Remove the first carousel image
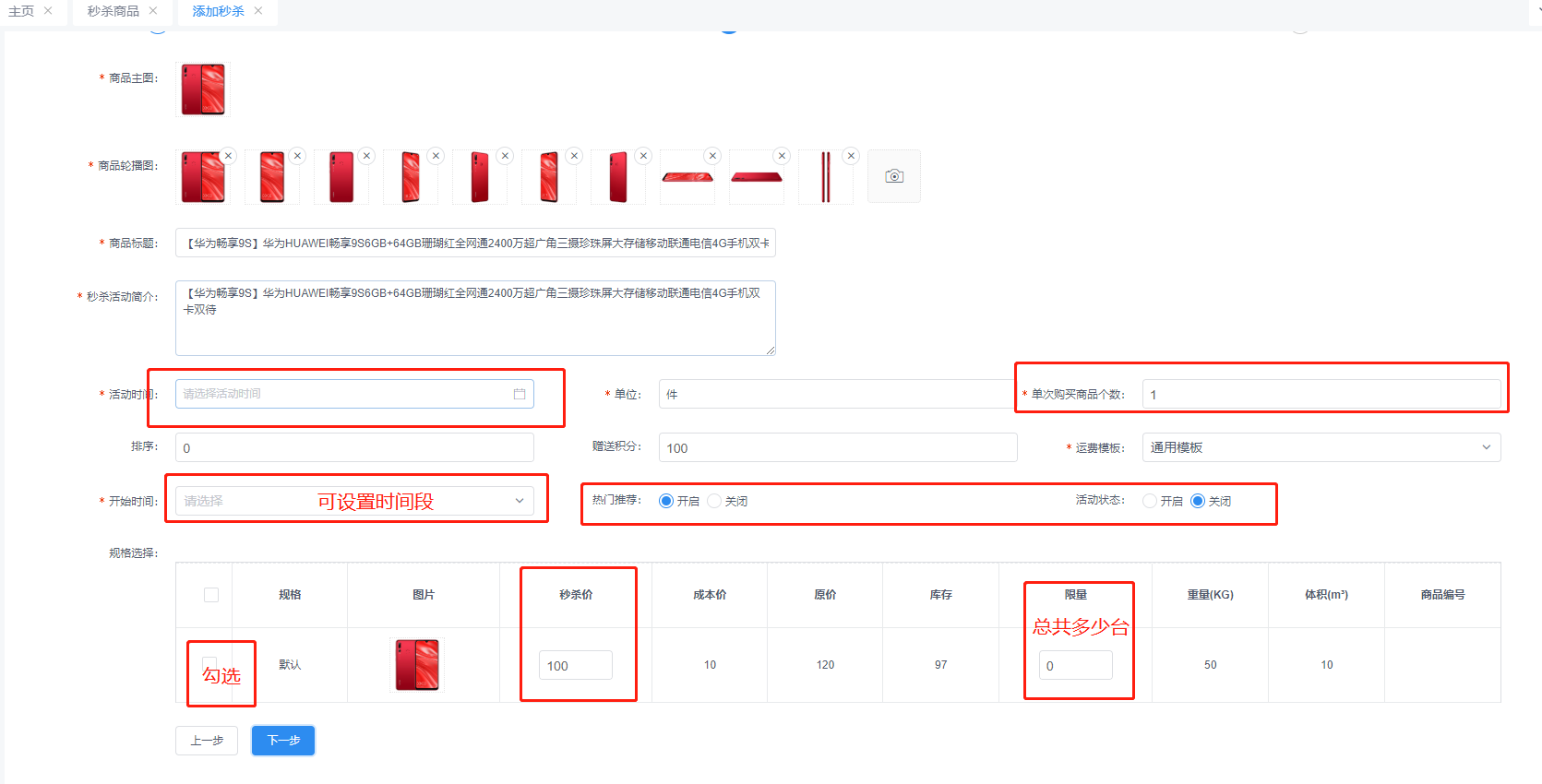The width and height of the screenshot is (1542, 784). pyautogui.click(x=228, y=156)
